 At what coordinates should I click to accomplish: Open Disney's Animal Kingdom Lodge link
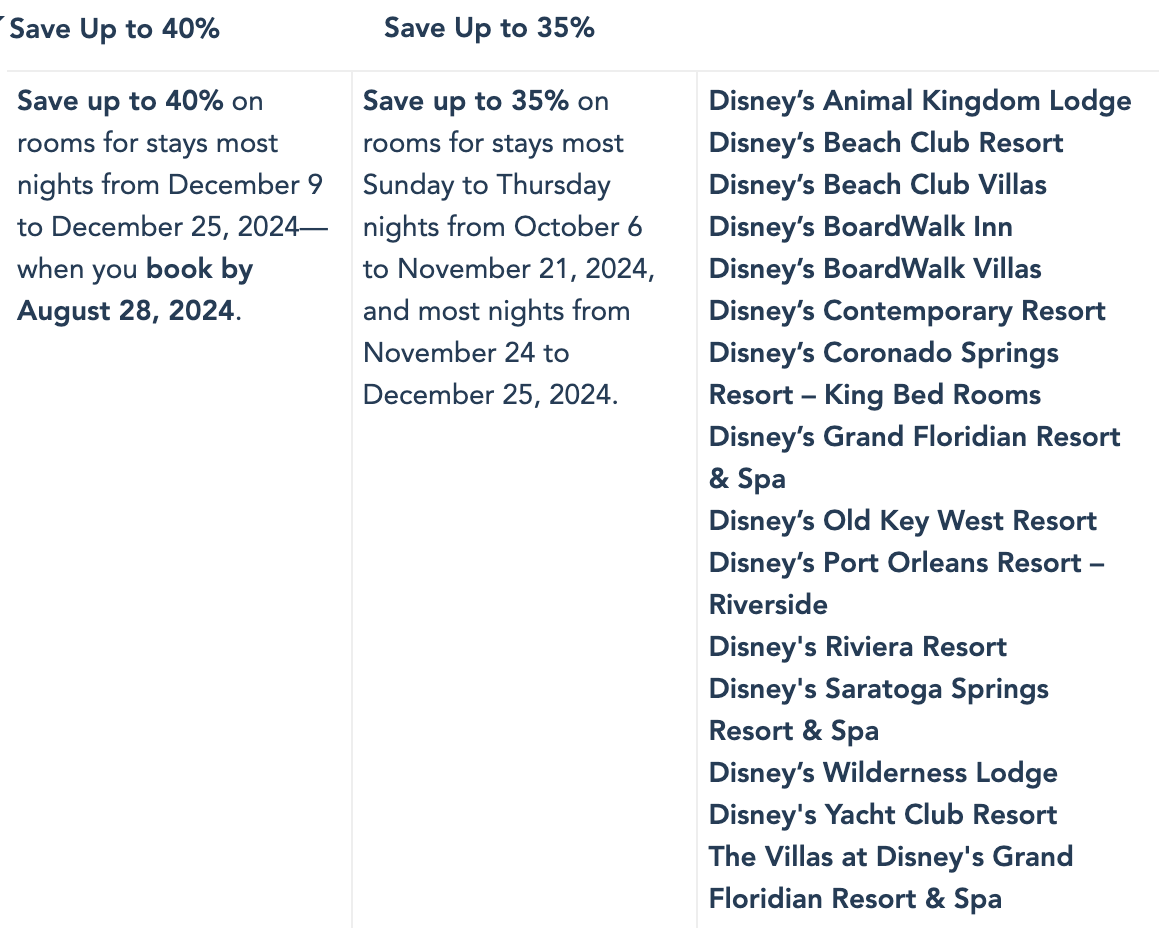click(920, 102)
